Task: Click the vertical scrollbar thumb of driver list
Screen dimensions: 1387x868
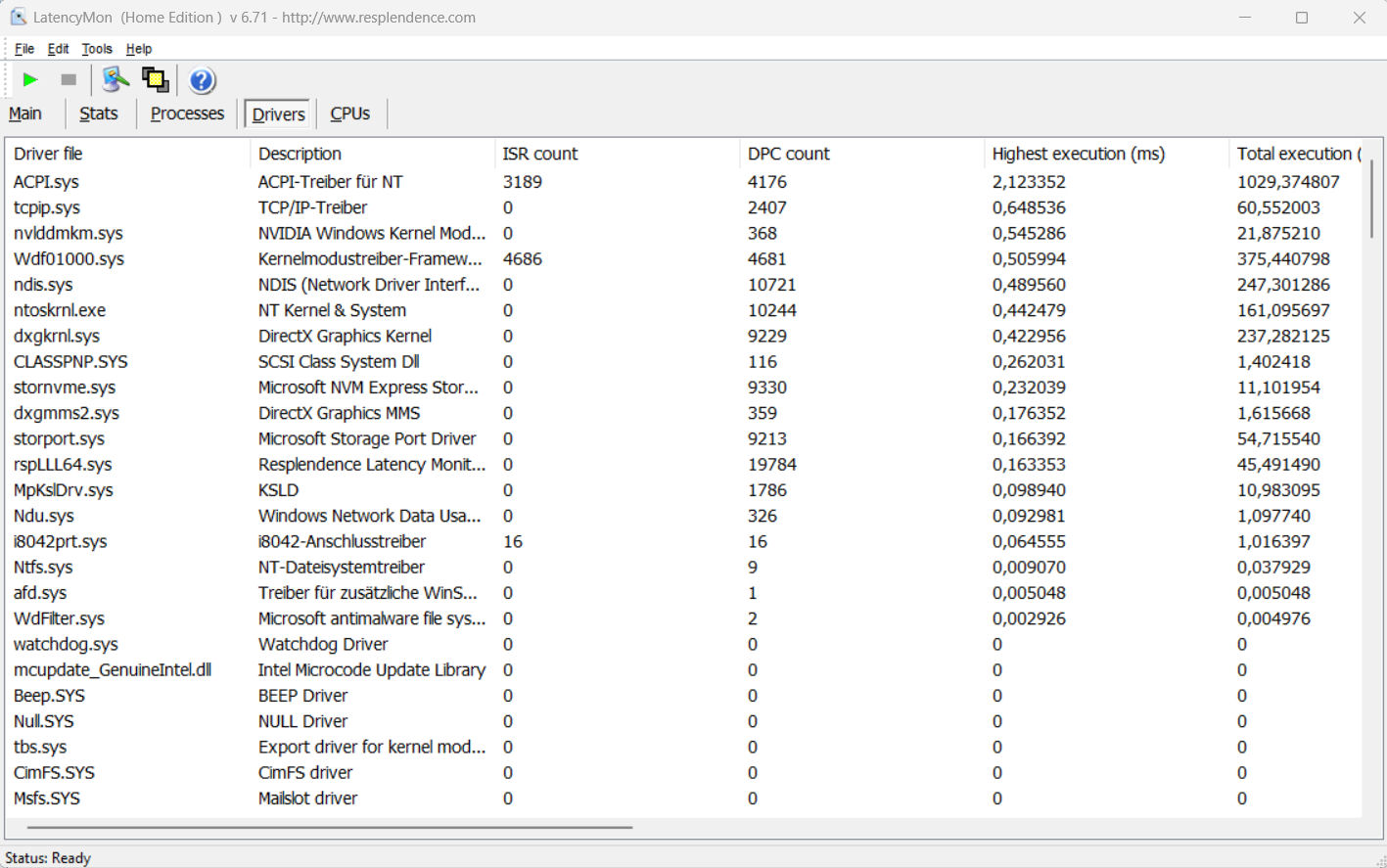Action: pyautogui.click(x=1371, y=199)
